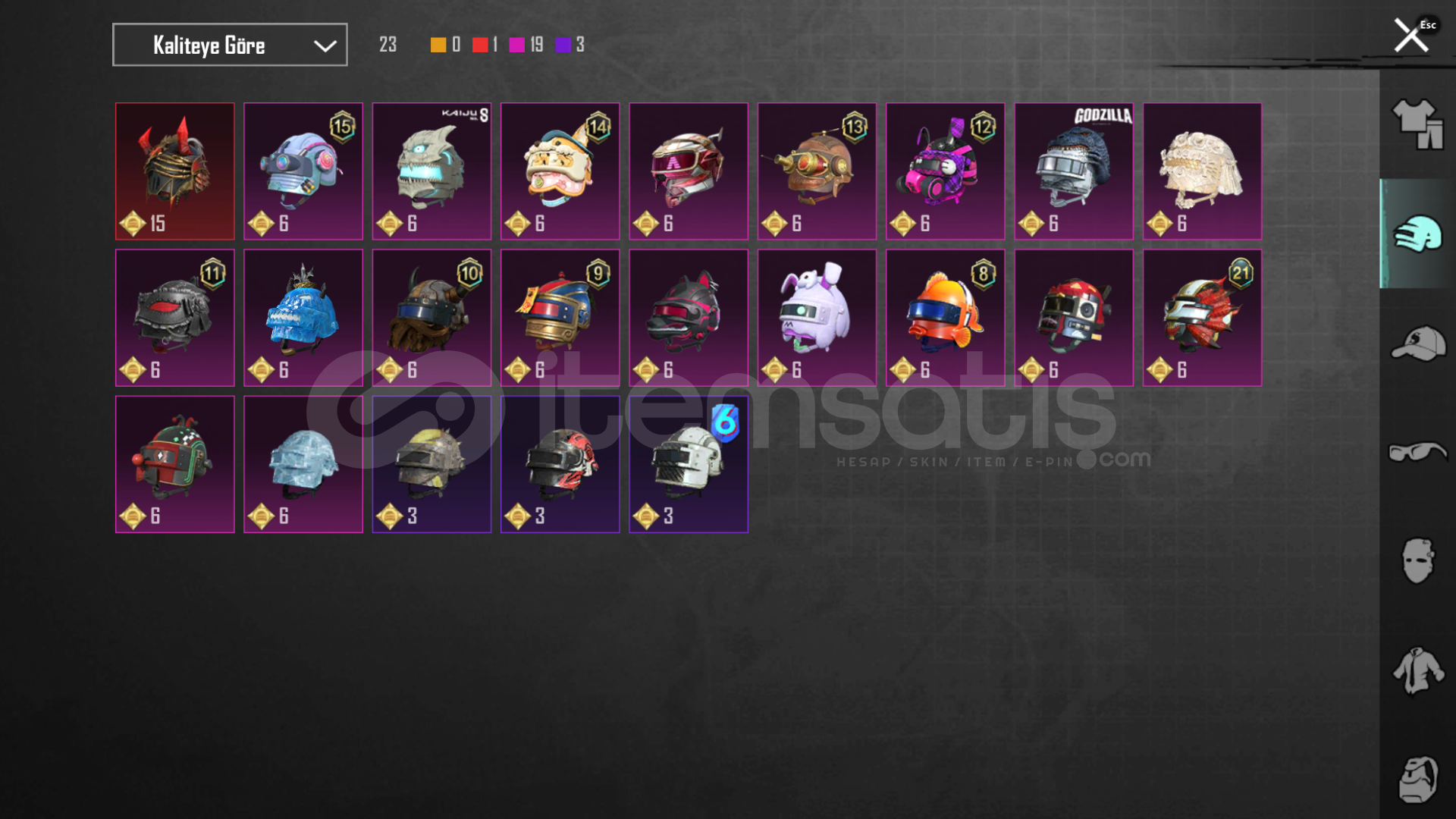Open the jacket category icon
Screen dimensions: 1456x819
(1417, 670)
